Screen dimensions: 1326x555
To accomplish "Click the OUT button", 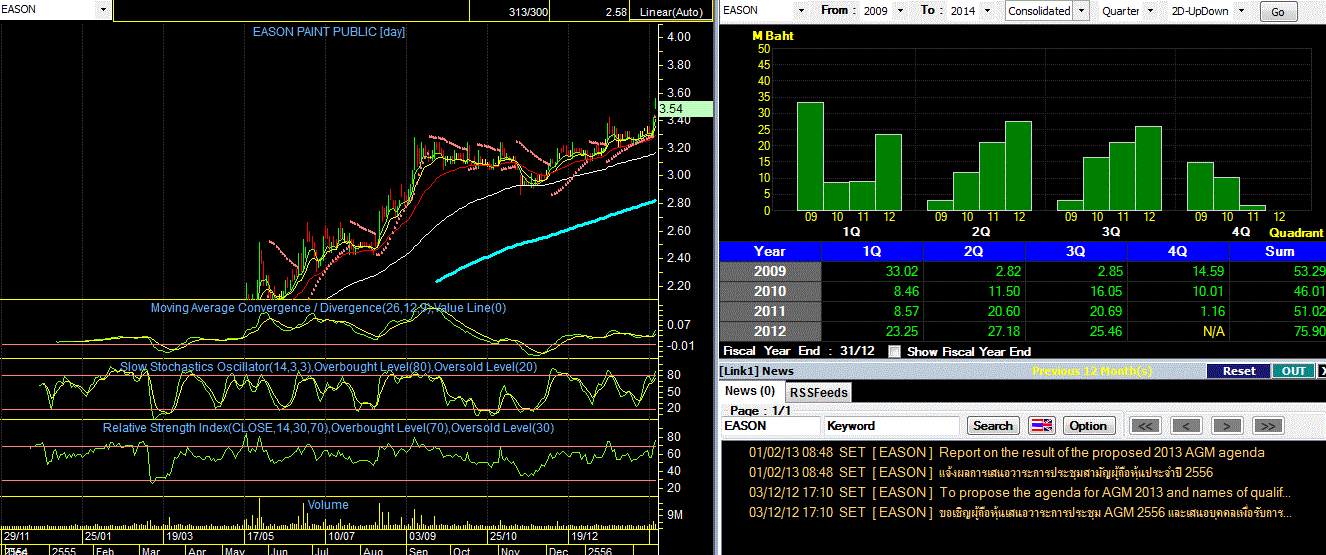I will pyautogui.click(x=1293, y=371).
